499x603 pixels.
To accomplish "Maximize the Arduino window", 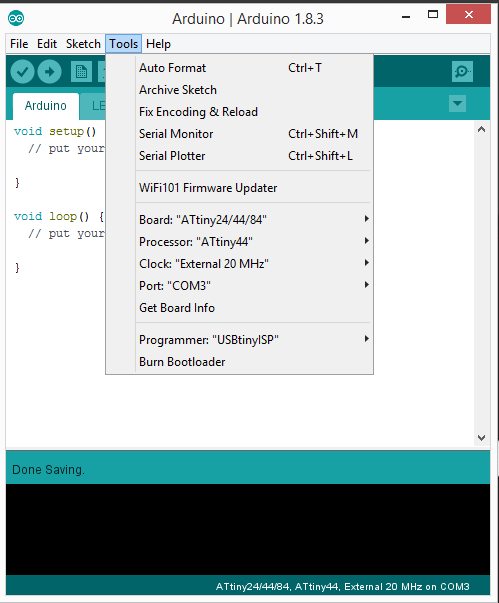I will tap(433, 15).
